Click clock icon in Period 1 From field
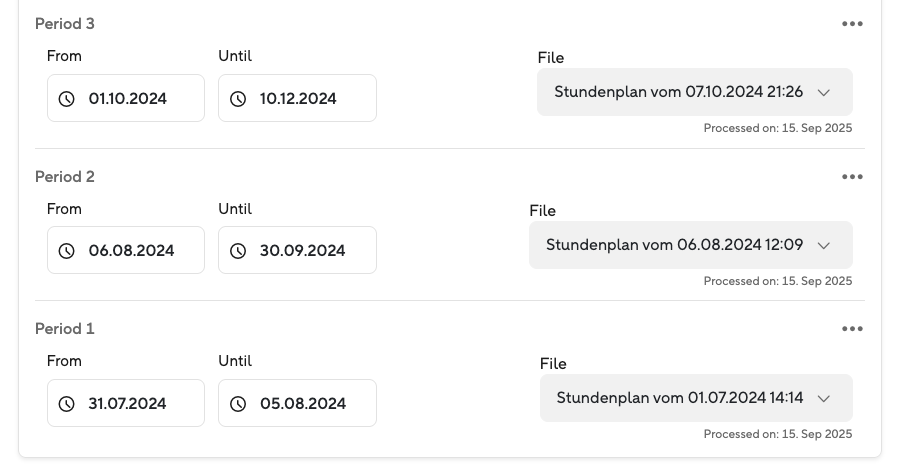Viewport: 901px width, 474px height. coord(67,404)
